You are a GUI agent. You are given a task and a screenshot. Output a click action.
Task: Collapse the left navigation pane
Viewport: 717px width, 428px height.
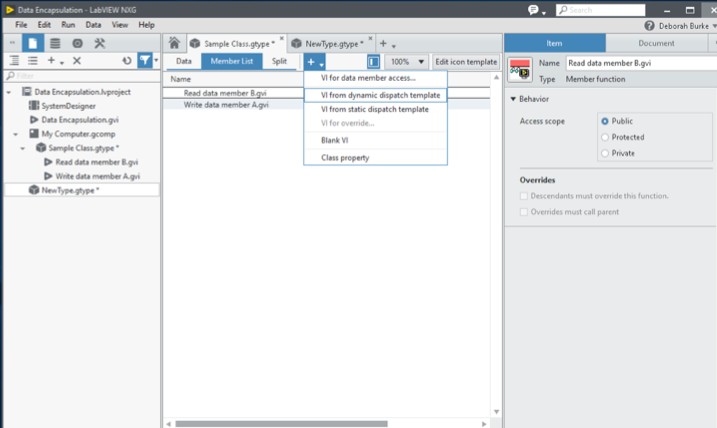12,43
